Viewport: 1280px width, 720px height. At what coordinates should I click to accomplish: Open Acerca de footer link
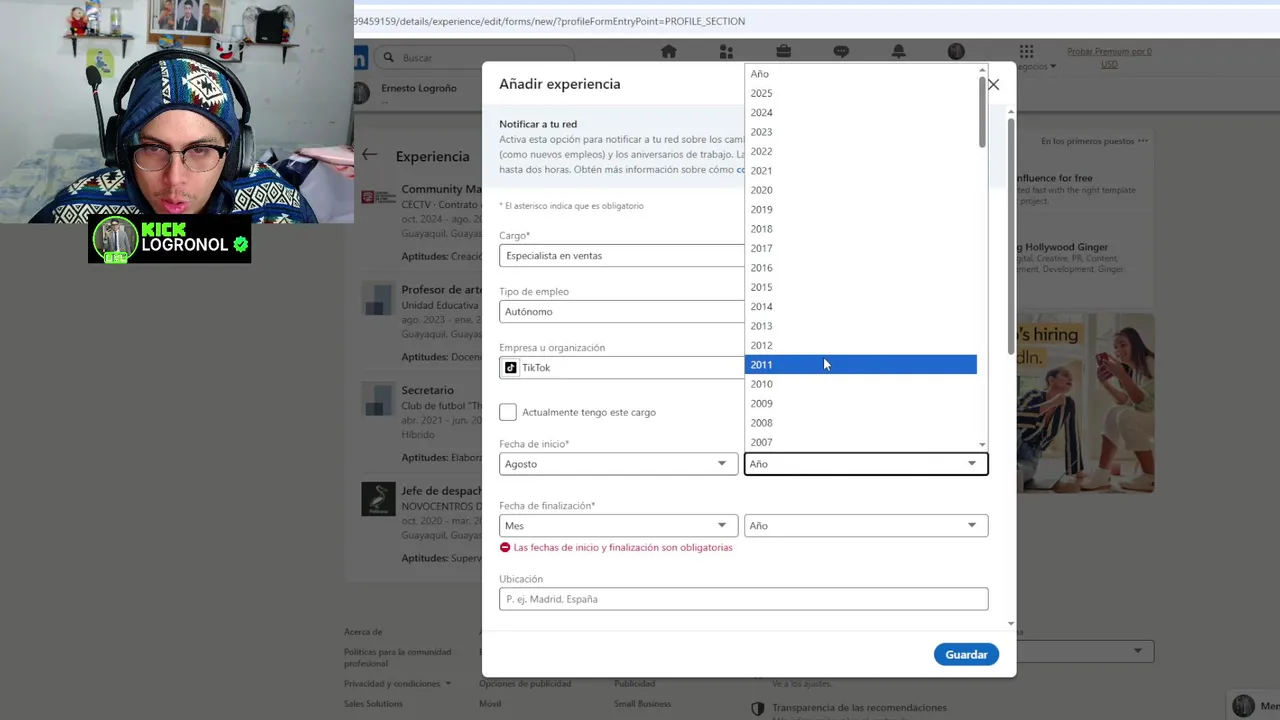363,632
